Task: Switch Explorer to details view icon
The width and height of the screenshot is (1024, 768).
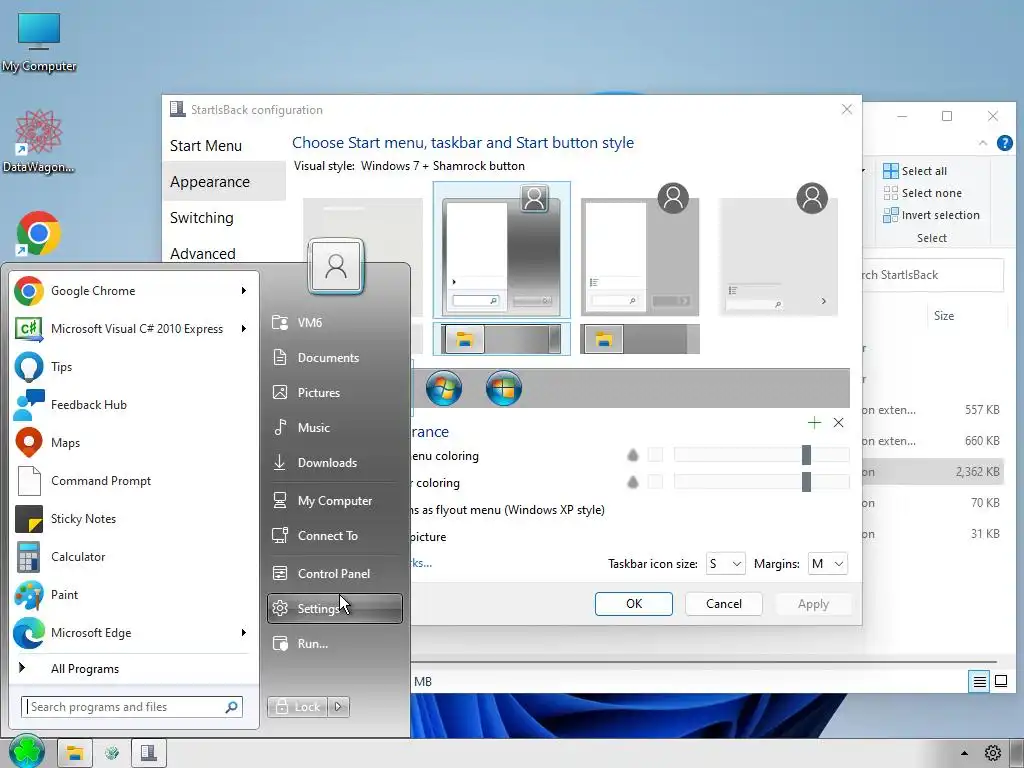Action: pos(980,681)
